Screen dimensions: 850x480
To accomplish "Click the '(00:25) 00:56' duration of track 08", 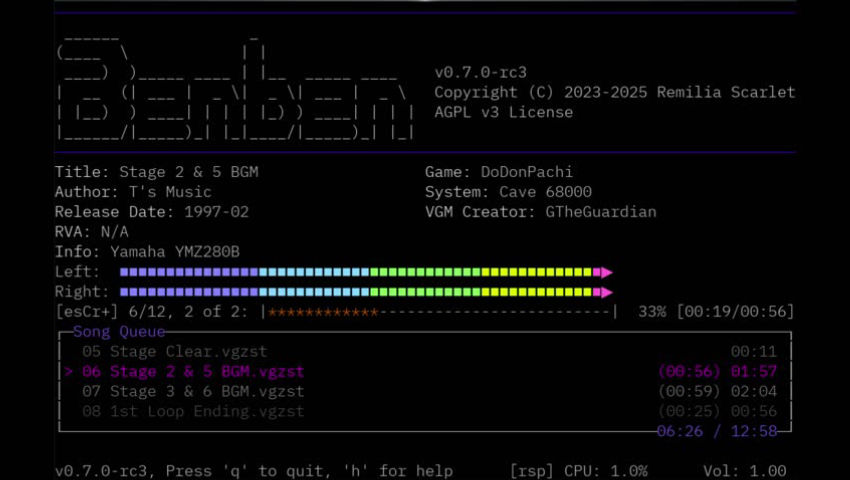I will (717, 411).
